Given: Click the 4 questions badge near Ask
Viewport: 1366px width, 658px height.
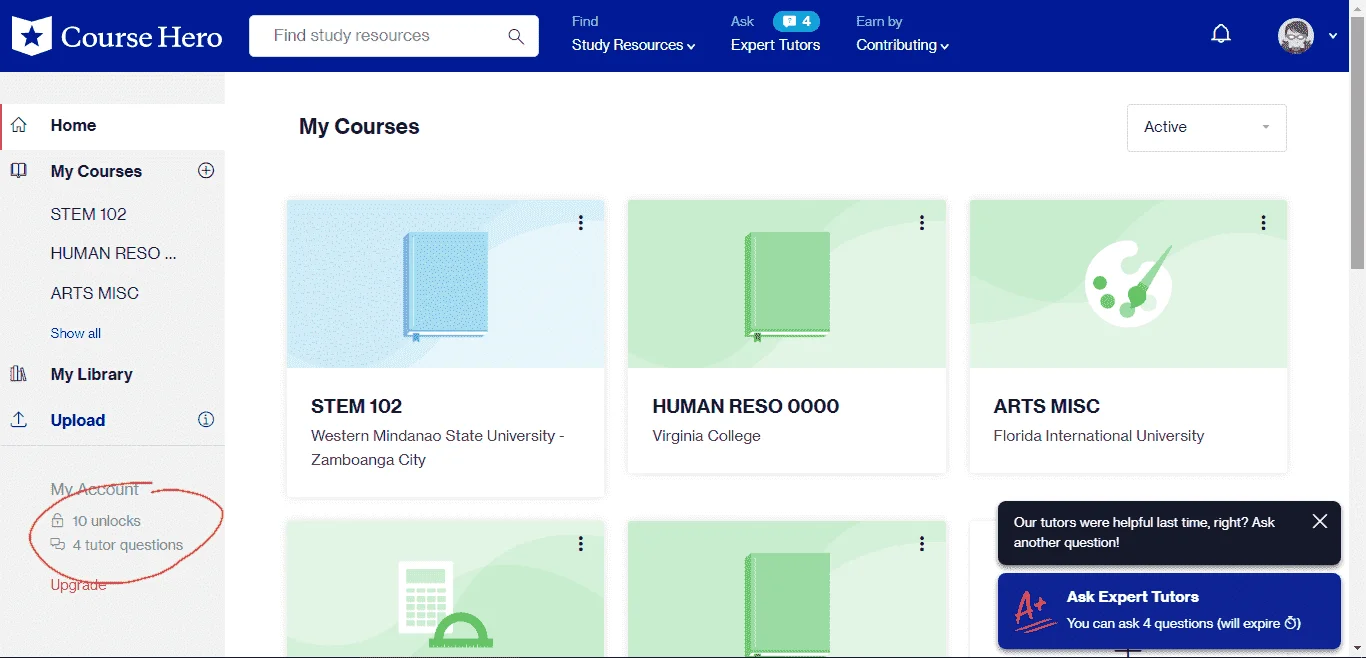Looking at the screenshot, I should coord(796,21).
